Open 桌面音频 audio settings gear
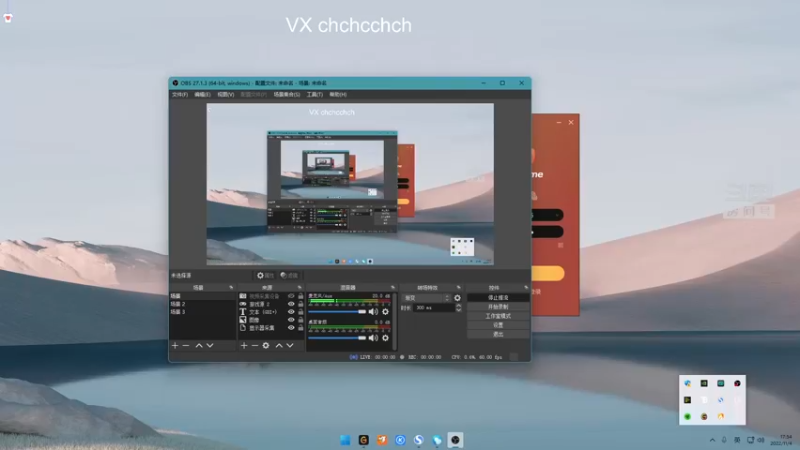Viewport: 800px width, 450px height. pyautogui.click(x=385, y=338)
